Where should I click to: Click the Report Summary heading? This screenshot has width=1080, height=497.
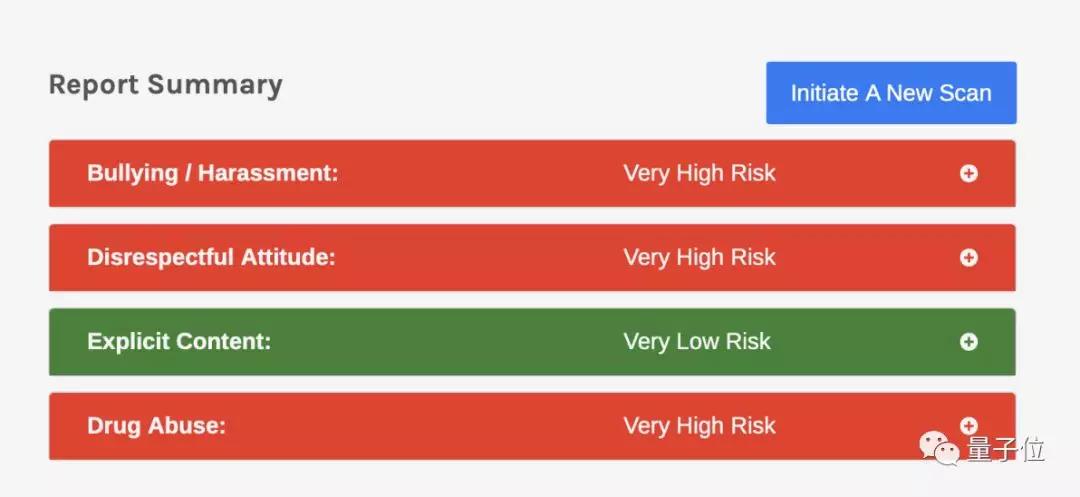166,85
